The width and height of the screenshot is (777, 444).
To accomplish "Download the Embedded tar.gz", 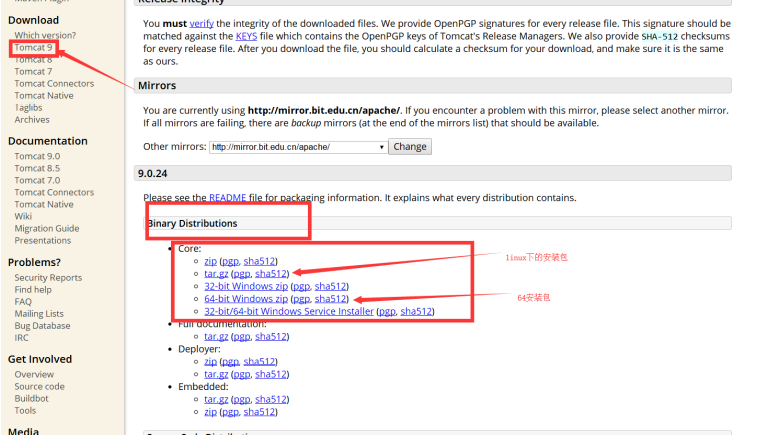I will [x=216, y=399].
